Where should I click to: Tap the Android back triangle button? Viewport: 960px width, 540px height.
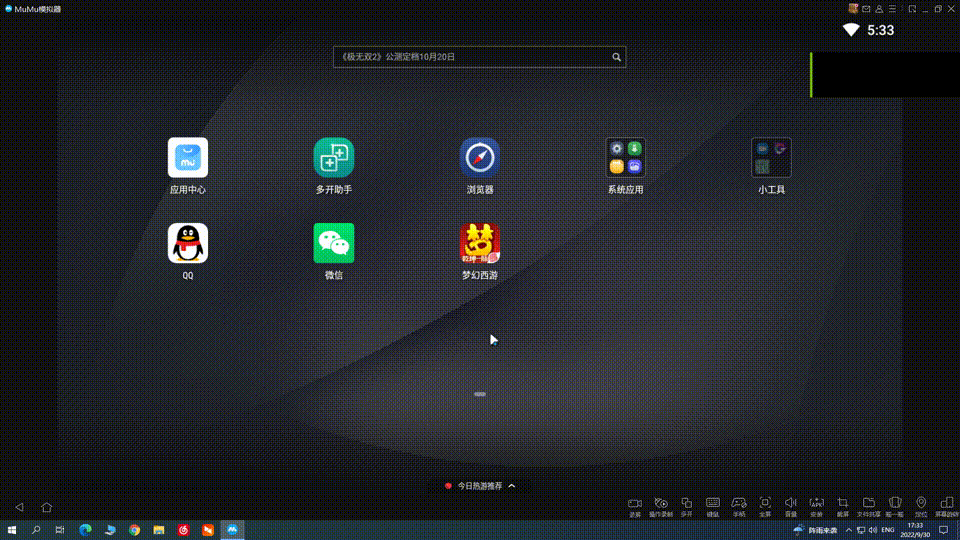click(20, 507)
